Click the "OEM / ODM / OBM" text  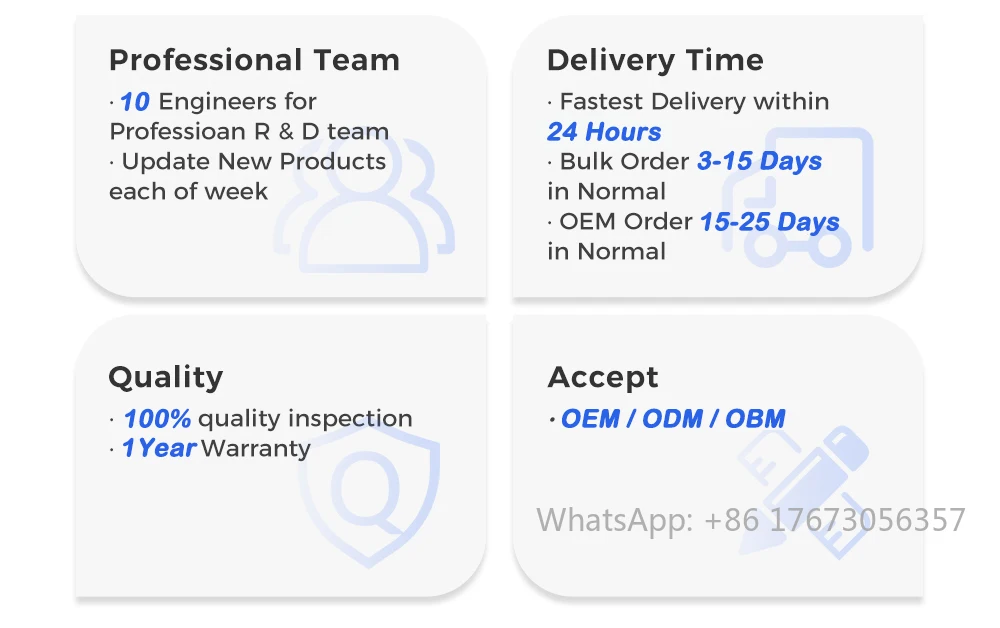click(672, 418)
